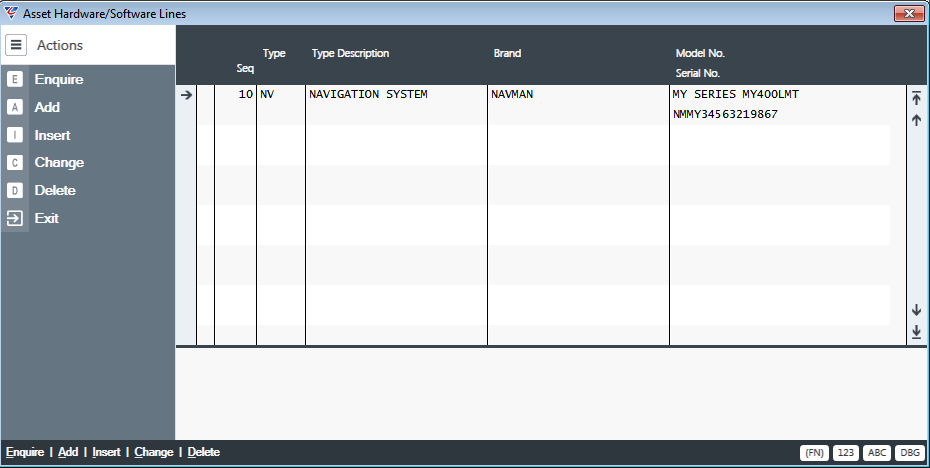The height and width of the screenshot is (468, 930).
Task: Click the A key icon beside Add
Action: [x=15, y=107]
